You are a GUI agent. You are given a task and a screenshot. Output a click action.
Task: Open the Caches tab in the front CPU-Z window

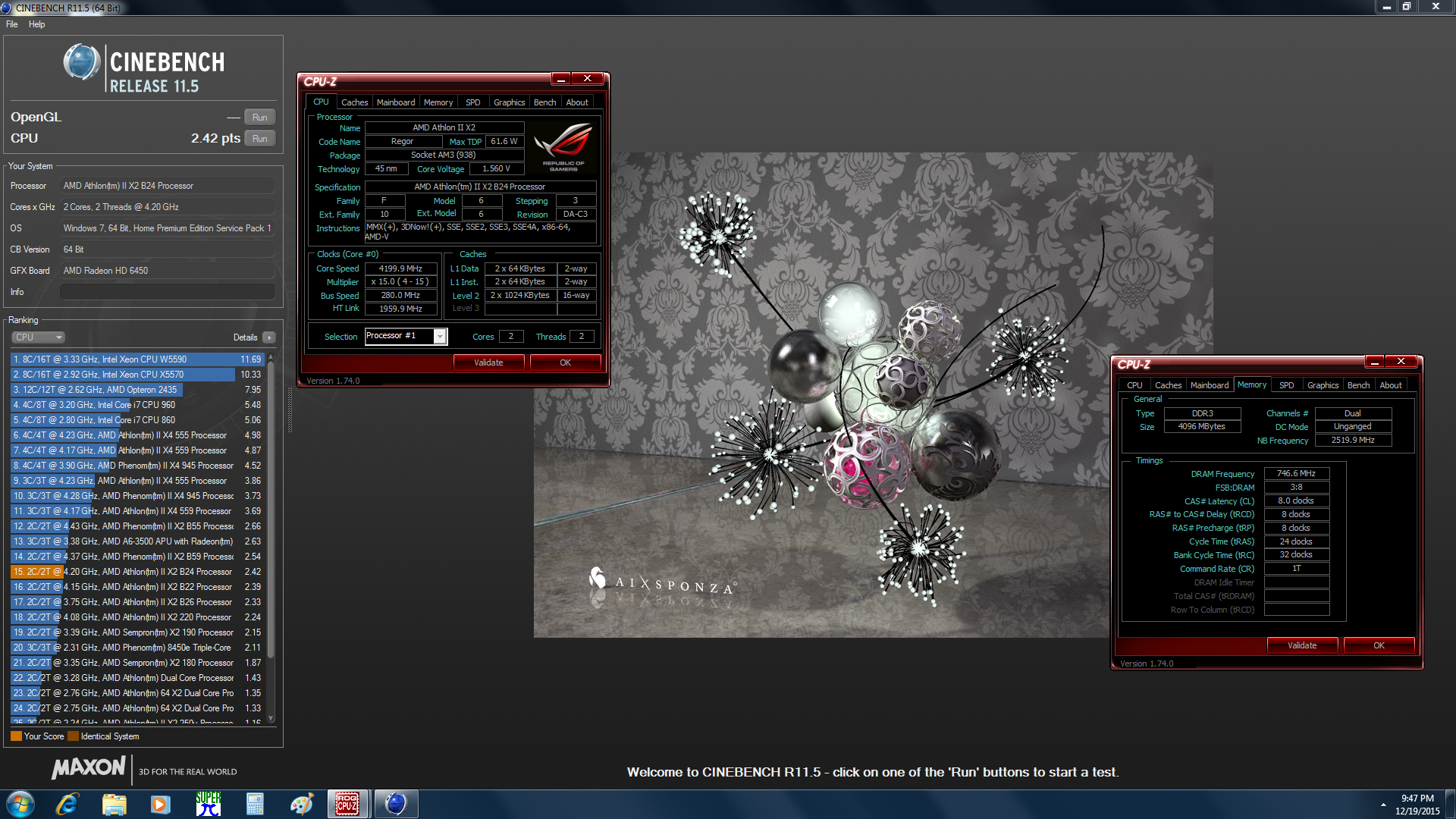click(x=354, y=102)
